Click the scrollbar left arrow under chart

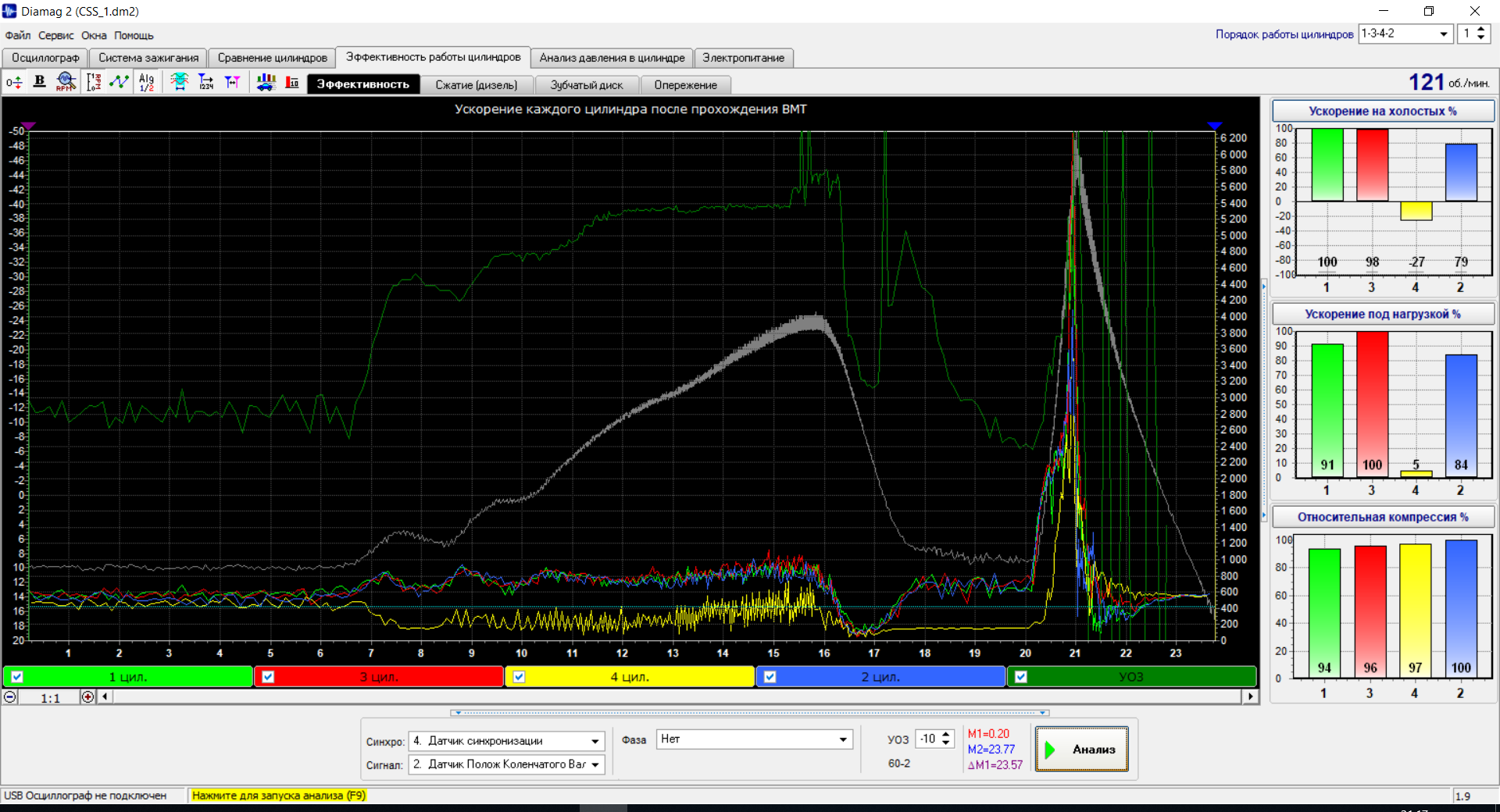[x=105, y=696]
